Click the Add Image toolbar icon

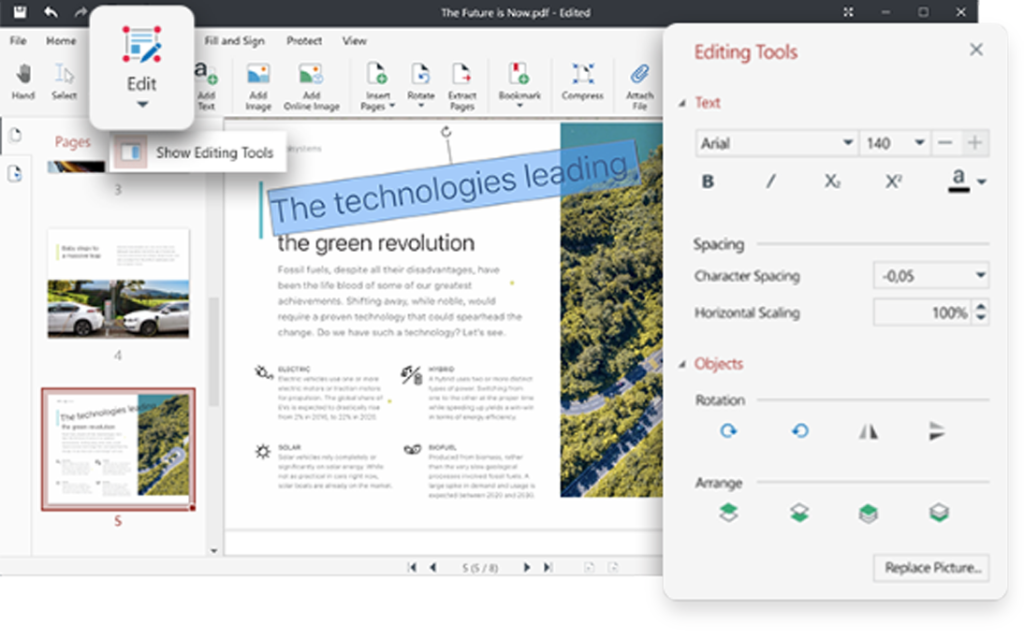pos(258,79)
